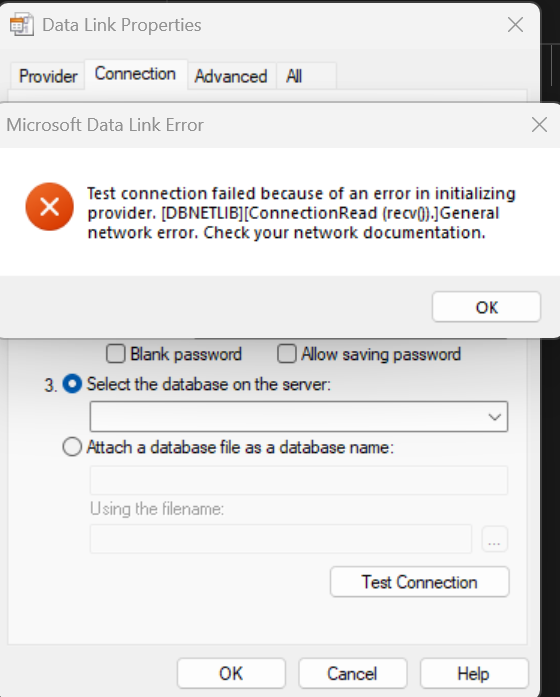Screen dimensions: 560x697
Task: Click the Using the filename field
Action: click(x=280, y=539)
